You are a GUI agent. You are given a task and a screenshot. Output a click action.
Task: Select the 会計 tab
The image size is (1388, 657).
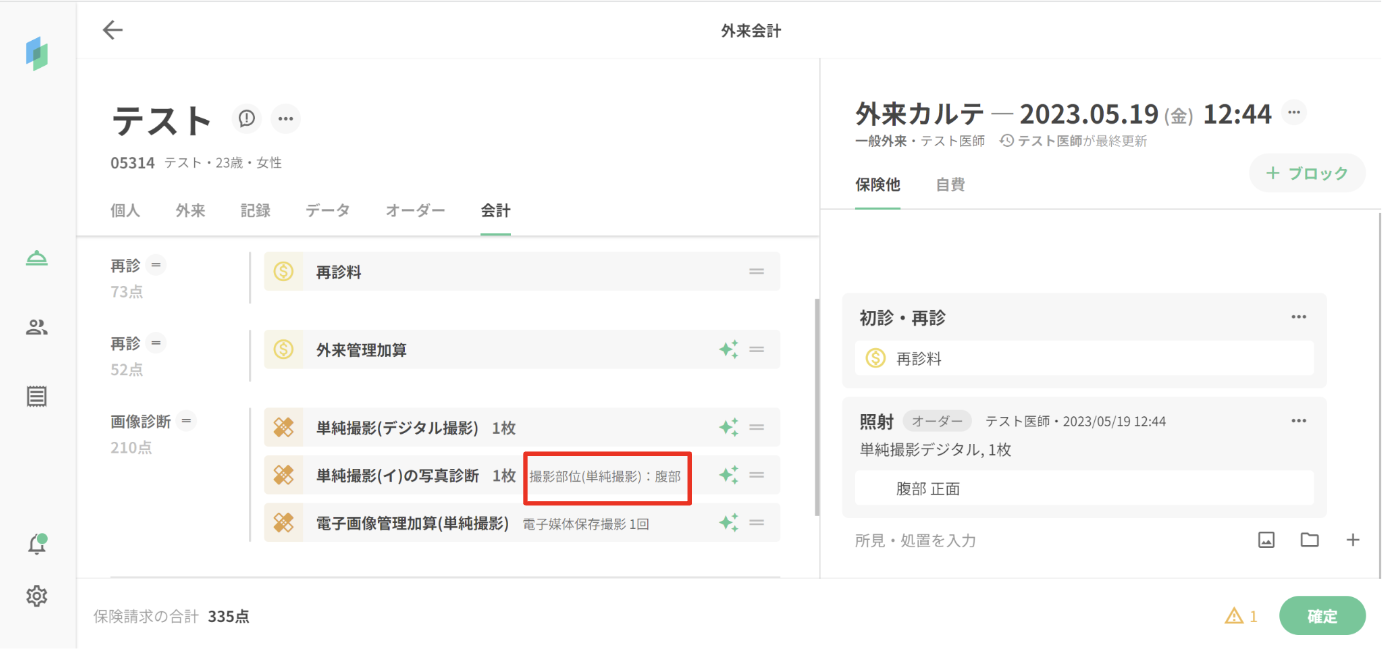click(x=495, y=211)
